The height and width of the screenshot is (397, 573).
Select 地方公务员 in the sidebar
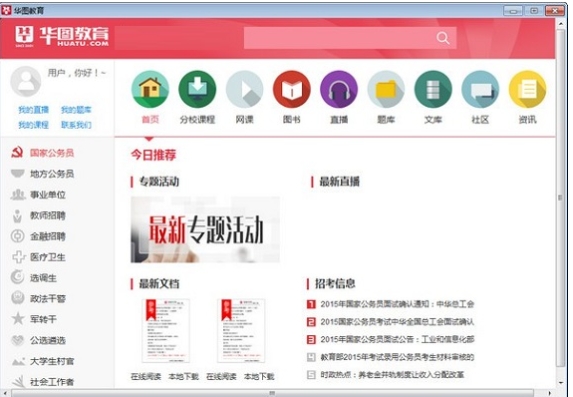(x=52, y=174)
